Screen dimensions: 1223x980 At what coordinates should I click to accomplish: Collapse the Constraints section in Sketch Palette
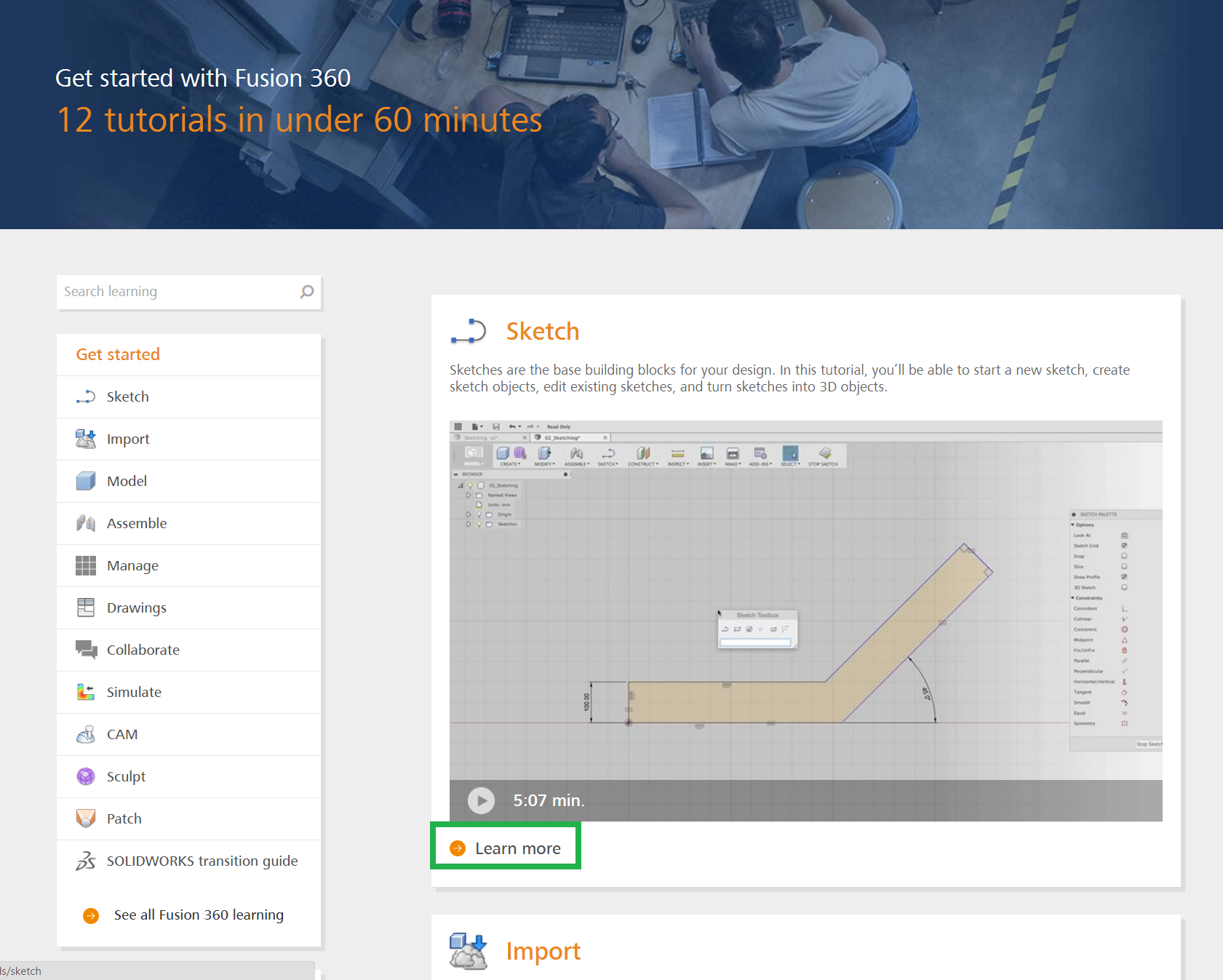1072,597
